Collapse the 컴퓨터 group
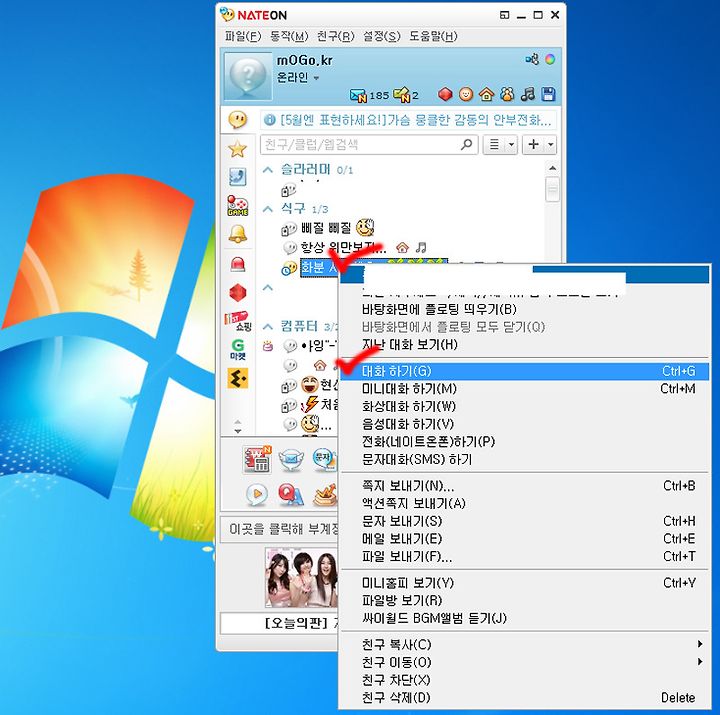The width and height of the screenshot is (720, 715). click(x=268, y=327)
